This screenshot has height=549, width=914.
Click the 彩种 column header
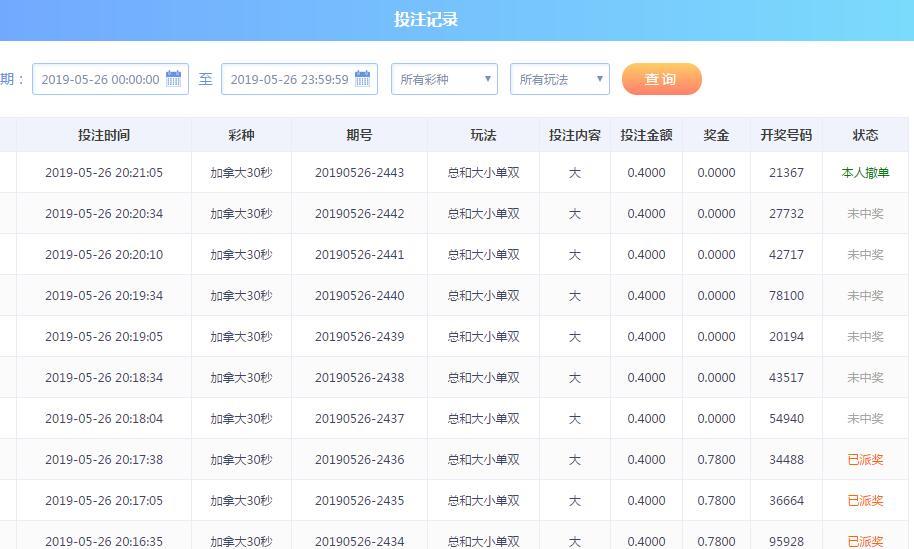tap(241, 135)
